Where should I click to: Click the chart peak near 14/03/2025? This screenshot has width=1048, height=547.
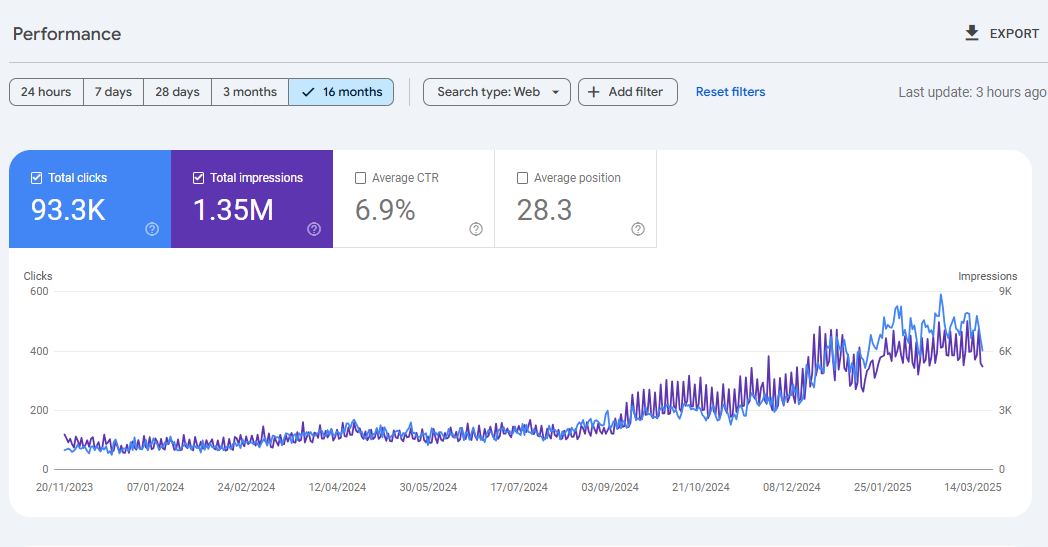click(x=941, y=296)
